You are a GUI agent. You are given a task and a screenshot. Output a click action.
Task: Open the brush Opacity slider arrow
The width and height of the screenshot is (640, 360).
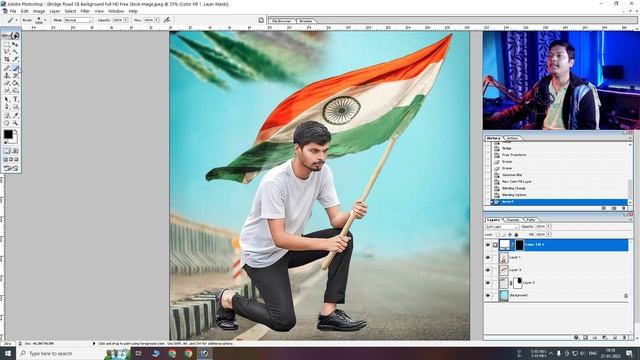[125, 20]
